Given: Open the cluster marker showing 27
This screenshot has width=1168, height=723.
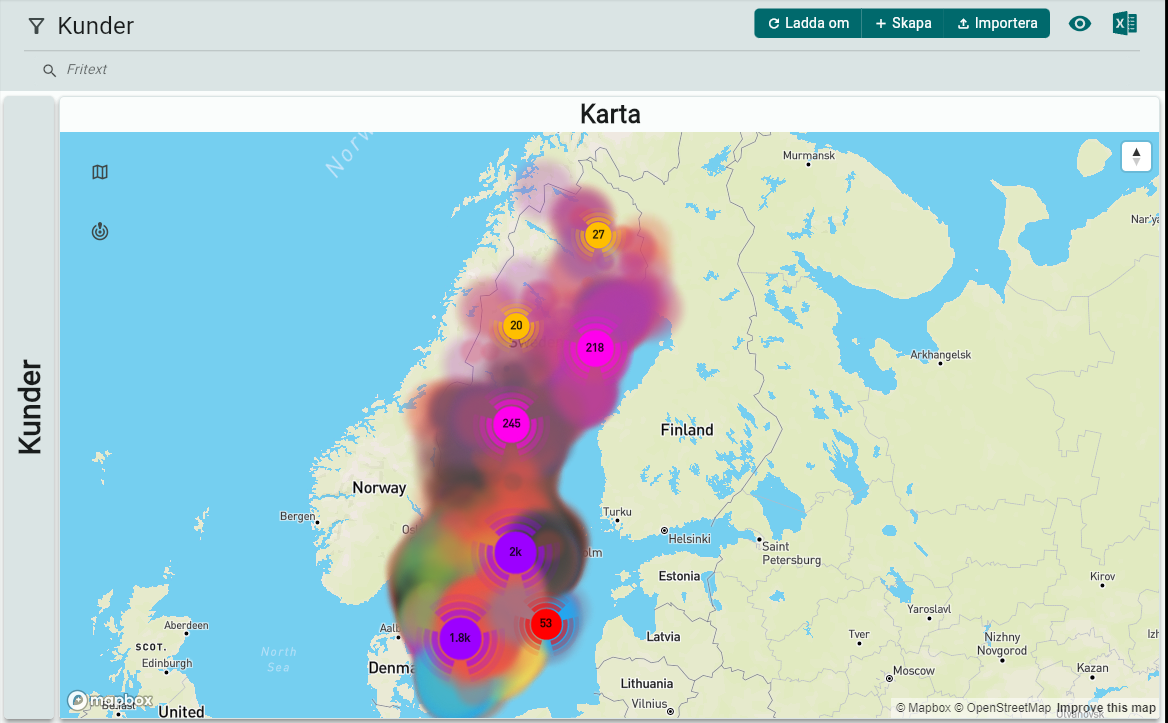Looking at the screenshot, I should 598,235.
